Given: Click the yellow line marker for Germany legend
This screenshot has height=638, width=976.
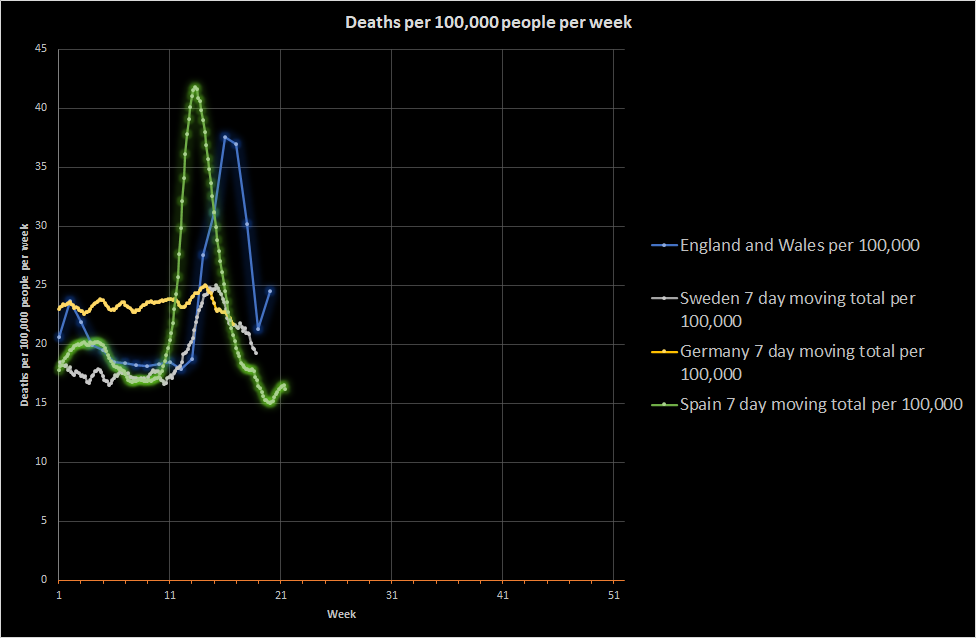Looking at the screenshot, I should click(x=664, y=351).
